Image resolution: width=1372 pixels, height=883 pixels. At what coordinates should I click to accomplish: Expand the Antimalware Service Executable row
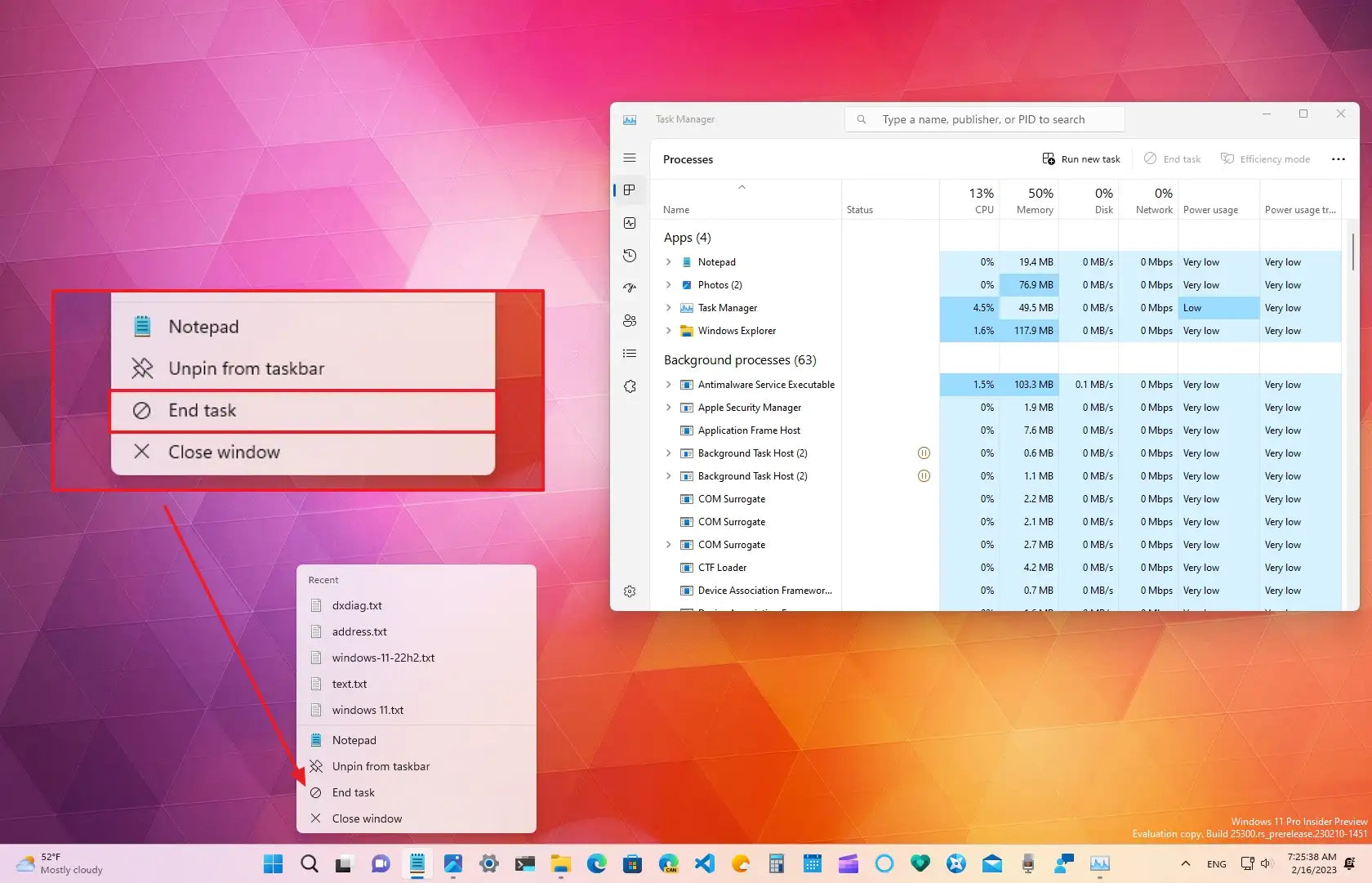669,385
